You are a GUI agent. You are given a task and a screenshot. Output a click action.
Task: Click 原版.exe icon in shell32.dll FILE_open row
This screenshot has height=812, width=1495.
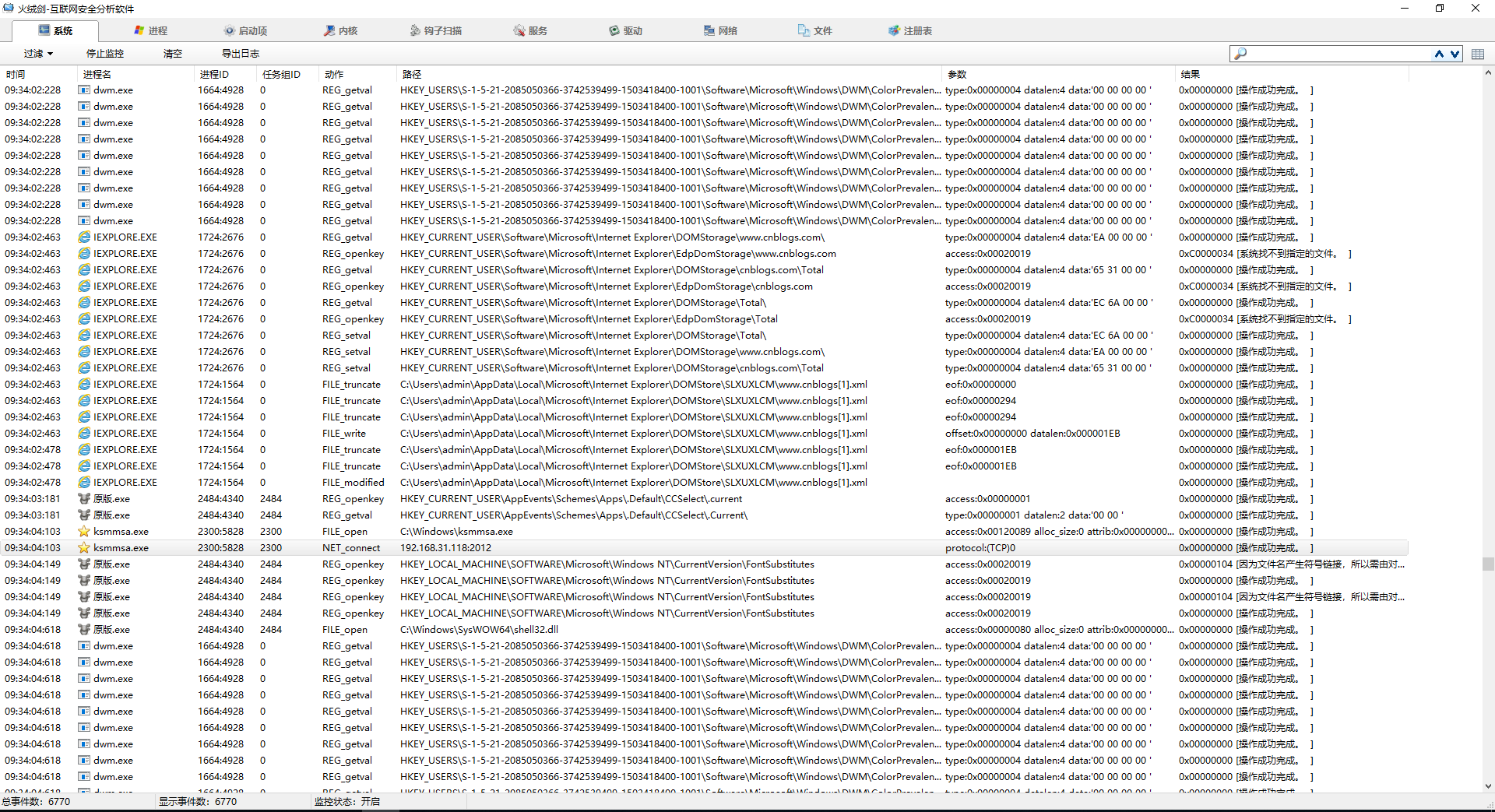84,630
